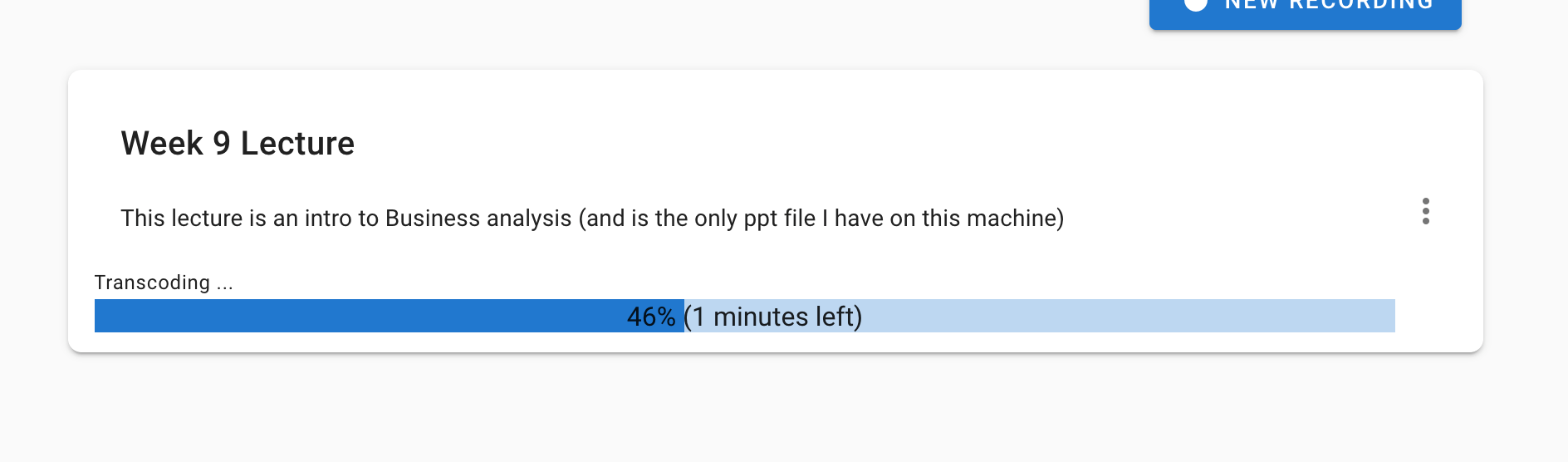Click the 'NEW RECORDING' label text

pos(1329,5)
